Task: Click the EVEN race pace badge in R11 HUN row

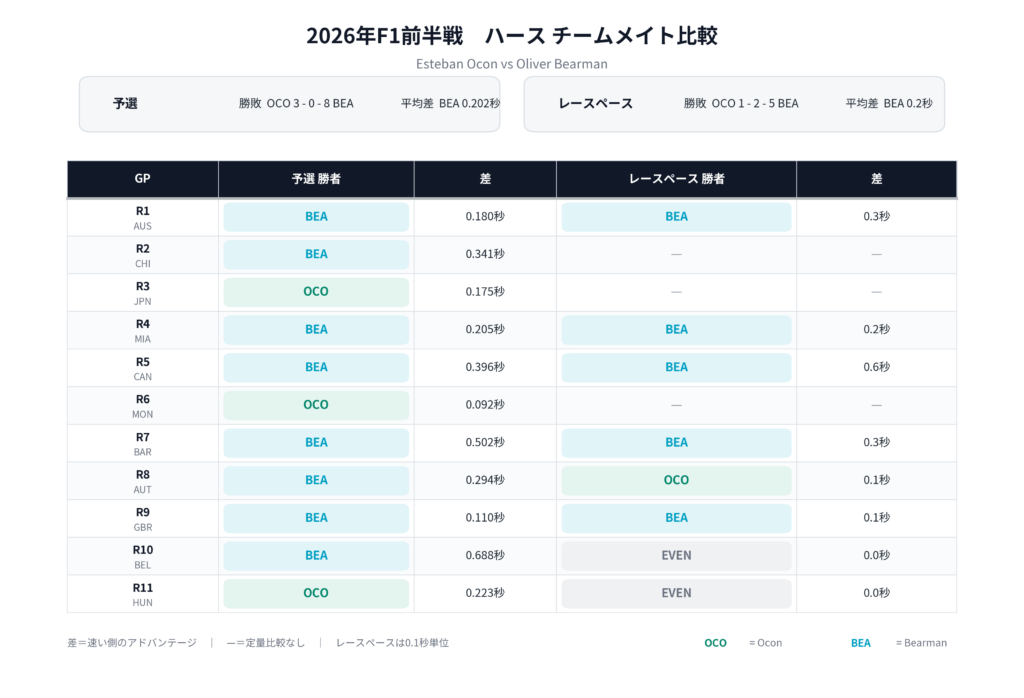Action: (677, 593)
